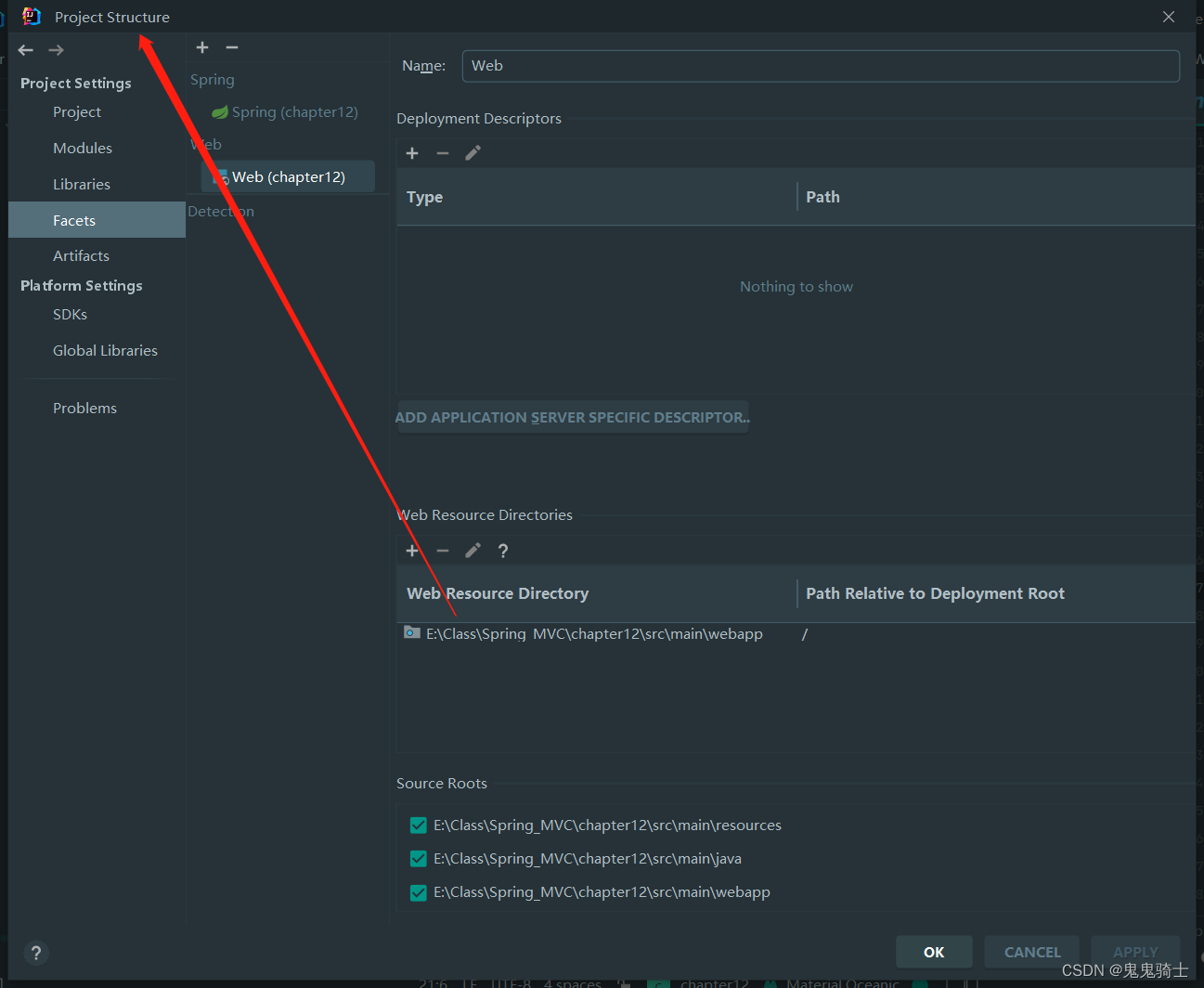Click the back navigation arrow
The image size is (1204, 988).
(x=26, y=50)
